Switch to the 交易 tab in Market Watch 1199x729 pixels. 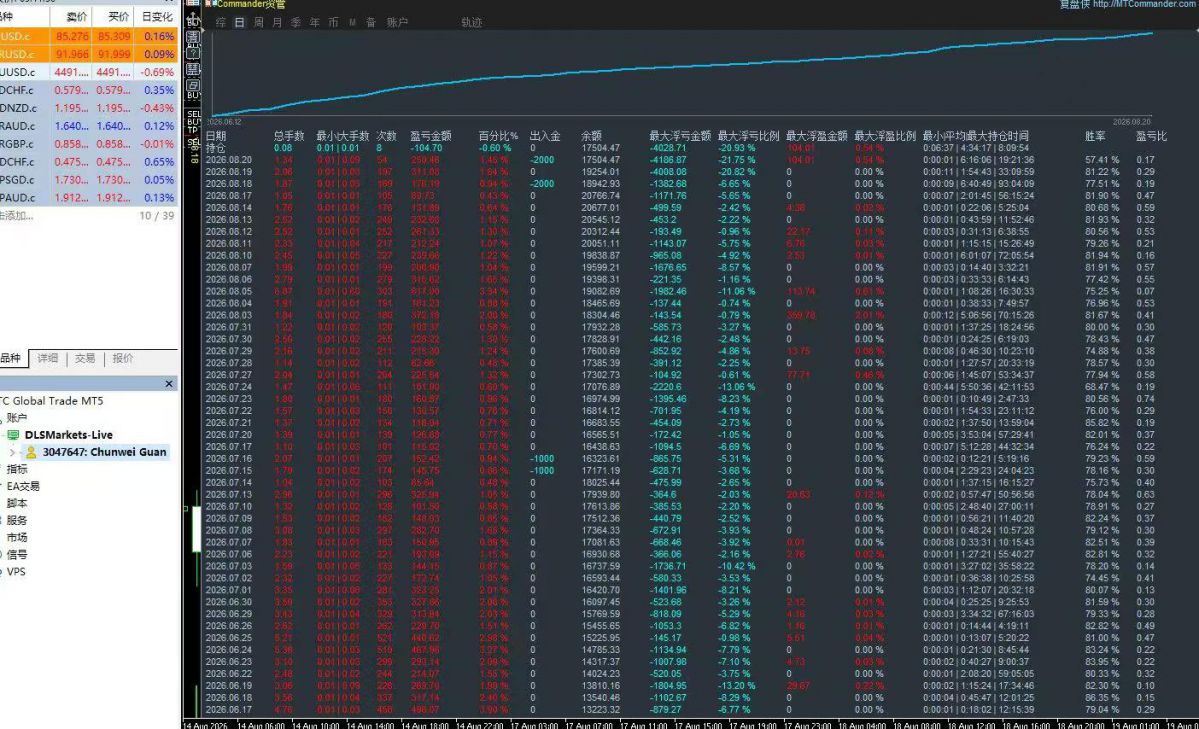[85, 358]
